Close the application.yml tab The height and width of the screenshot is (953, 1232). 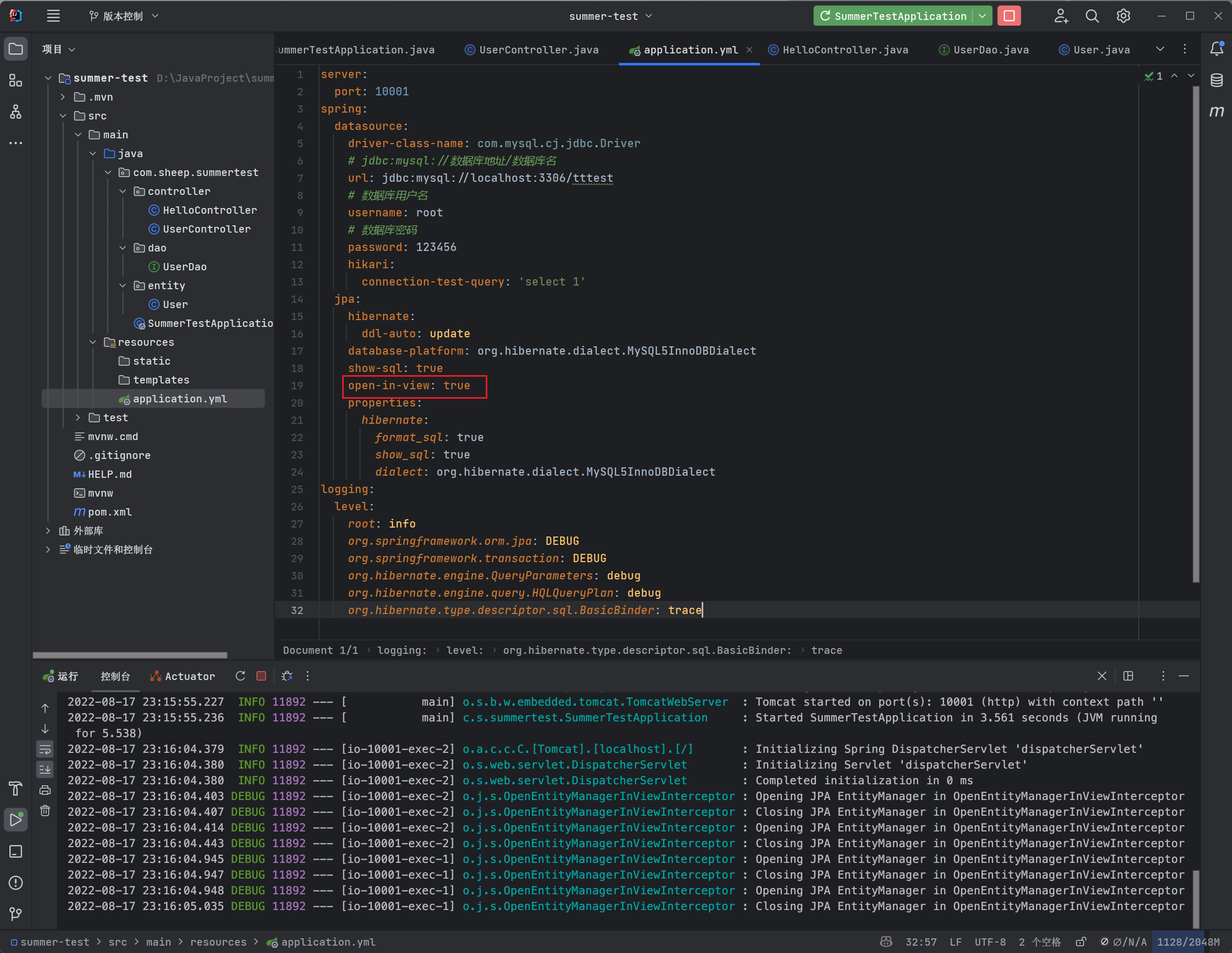pos(749,50)
